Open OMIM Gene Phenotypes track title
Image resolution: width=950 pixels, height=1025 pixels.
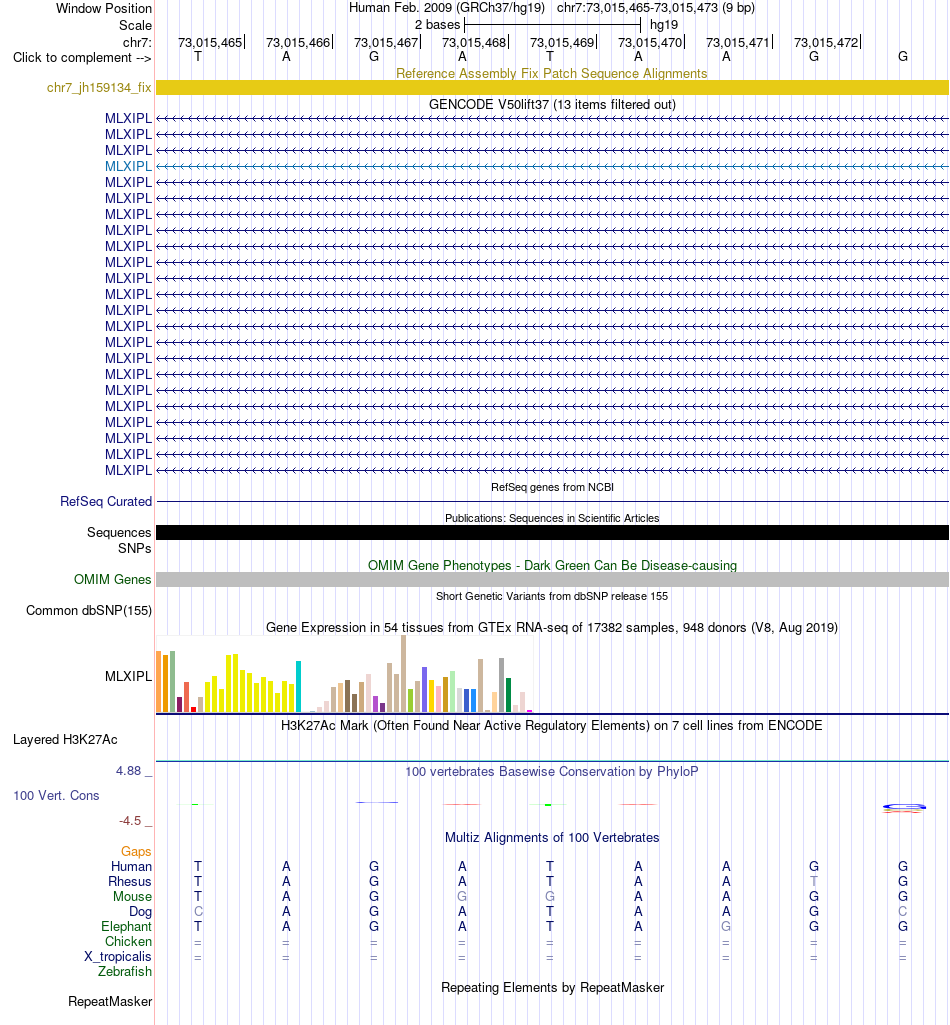point(552,565)
